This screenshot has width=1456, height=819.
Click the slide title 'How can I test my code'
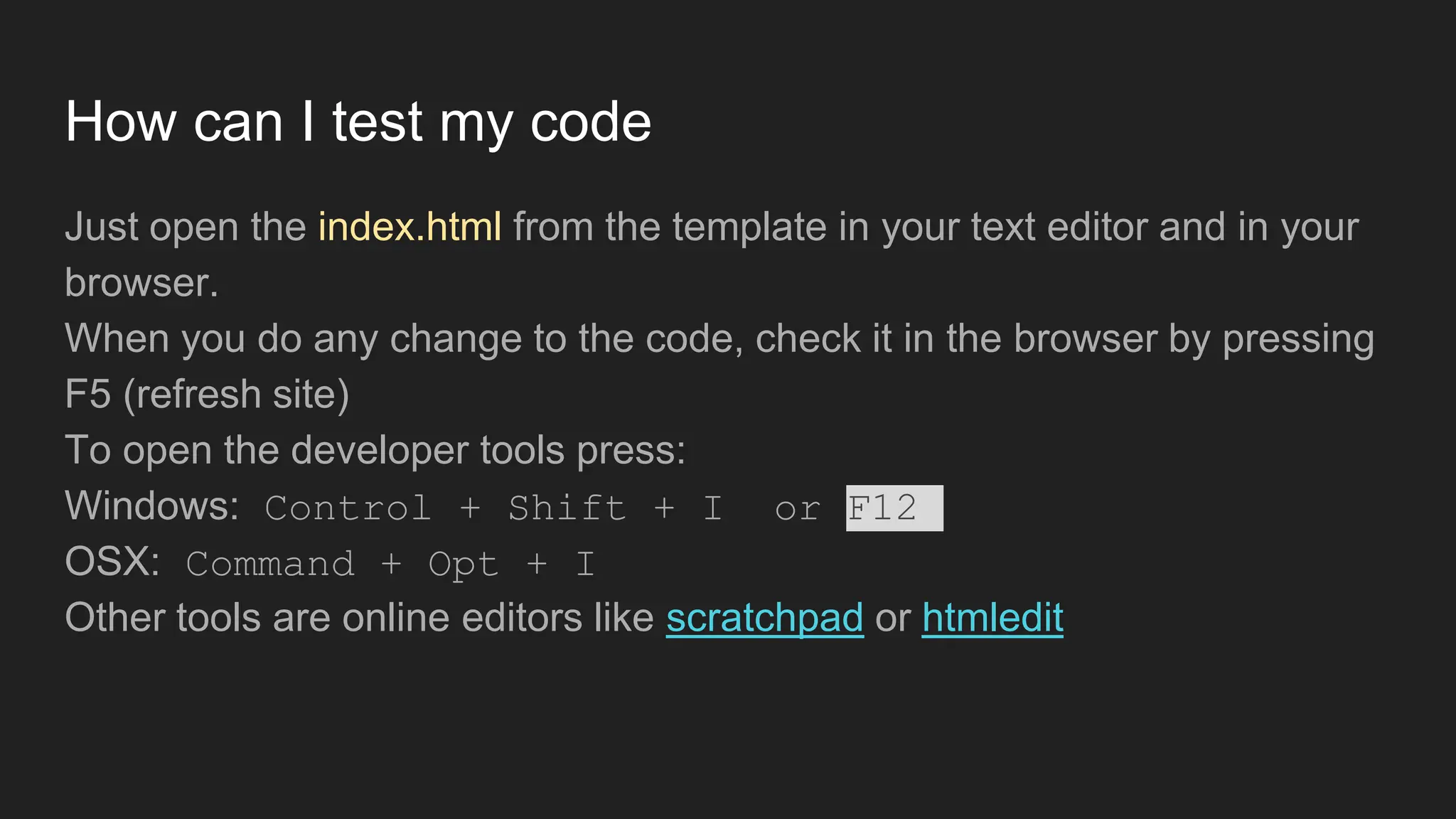click(358, 122)
